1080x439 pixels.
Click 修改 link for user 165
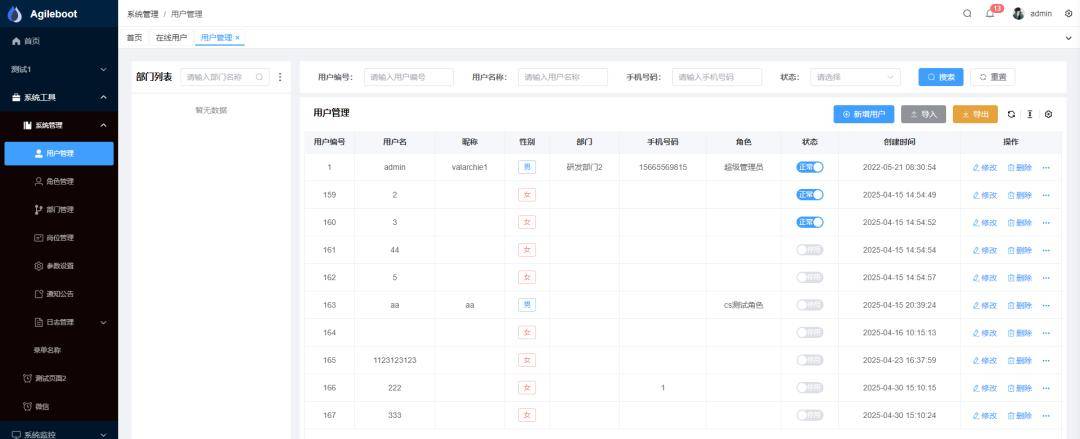click(985, 360)
